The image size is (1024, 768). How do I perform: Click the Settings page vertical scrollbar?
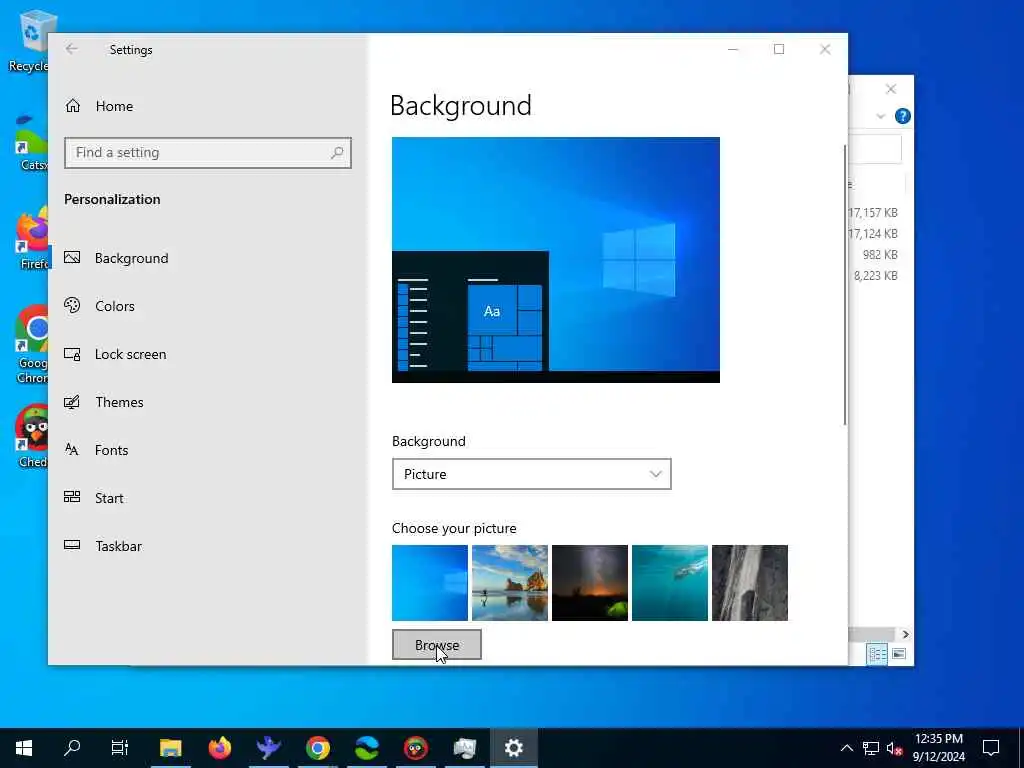[845, 285]
